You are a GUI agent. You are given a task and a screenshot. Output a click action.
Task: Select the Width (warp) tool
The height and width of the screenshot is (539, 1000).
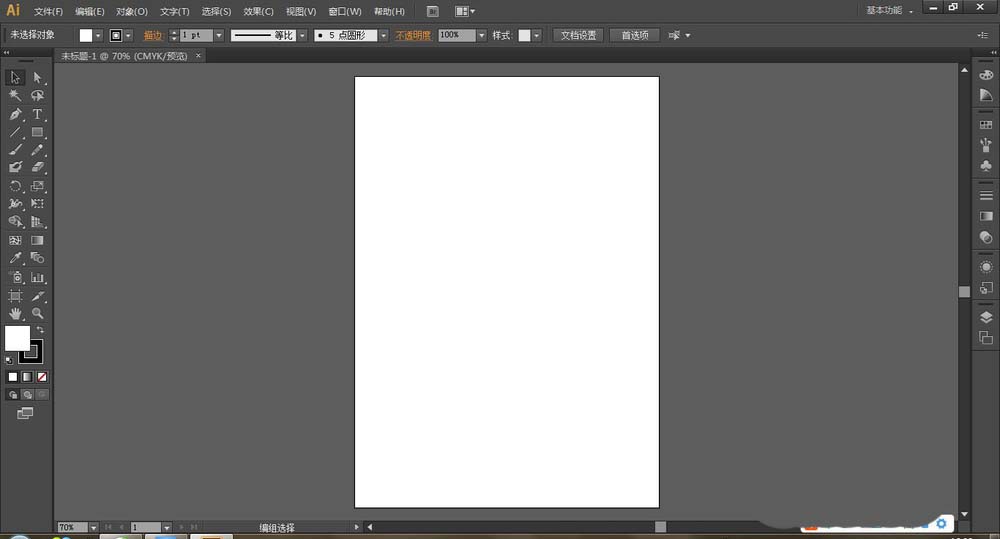coord(15,203)
